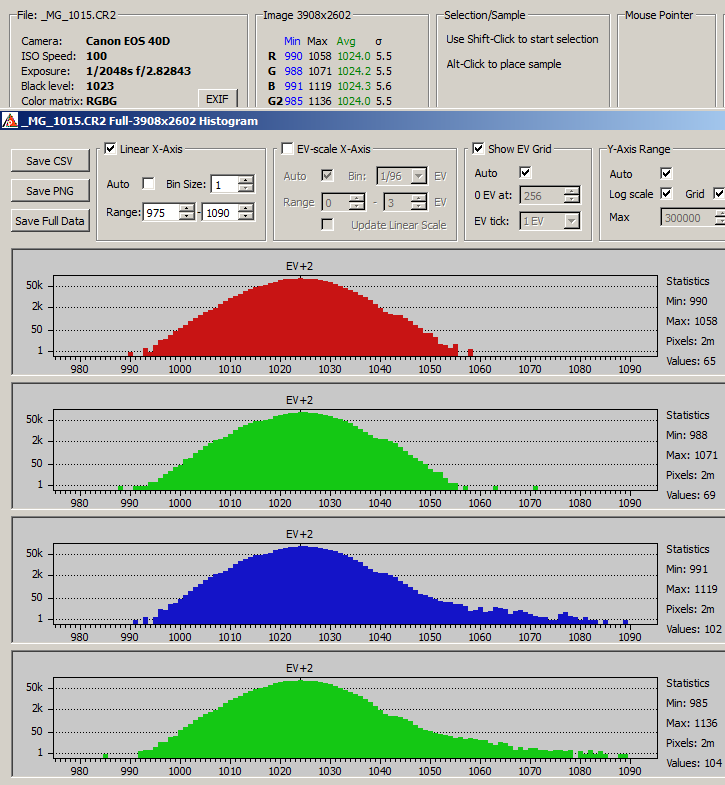Uncheck Auto in Y-Axis Range
Screen dimensions: 725x785
[667, 173]
